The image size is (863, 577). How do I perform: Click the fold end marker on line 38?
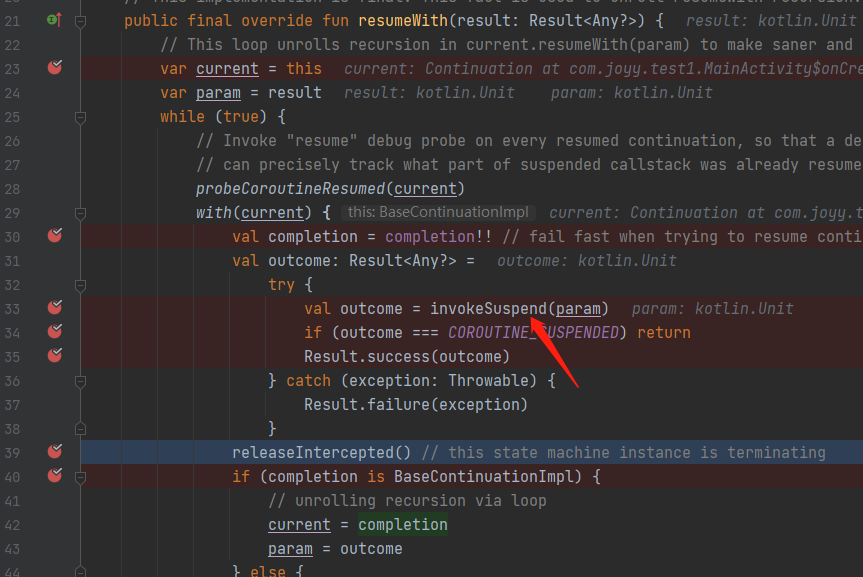(80, 429)
